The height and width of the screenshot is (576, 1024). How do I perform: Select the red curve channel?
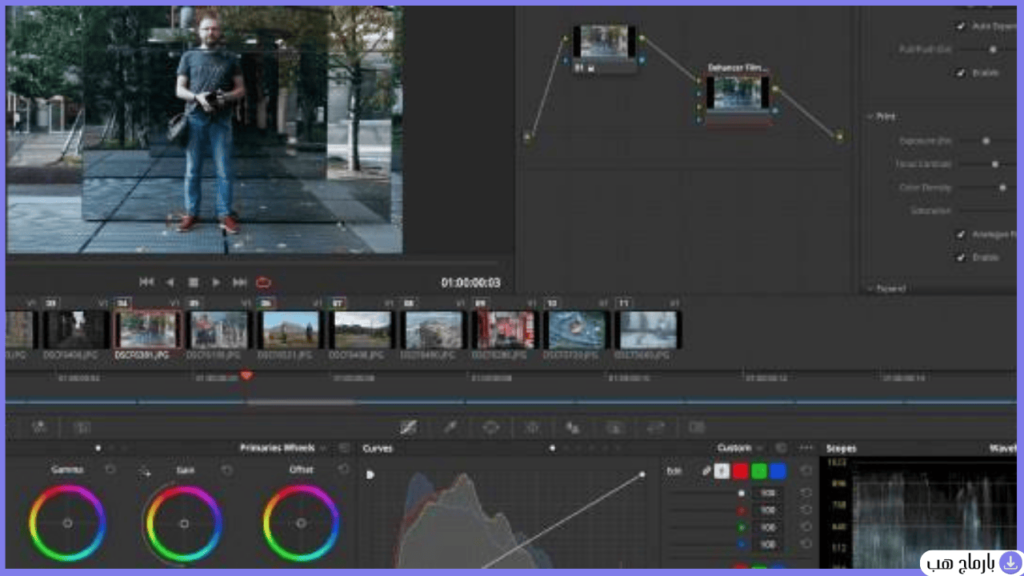741,470
